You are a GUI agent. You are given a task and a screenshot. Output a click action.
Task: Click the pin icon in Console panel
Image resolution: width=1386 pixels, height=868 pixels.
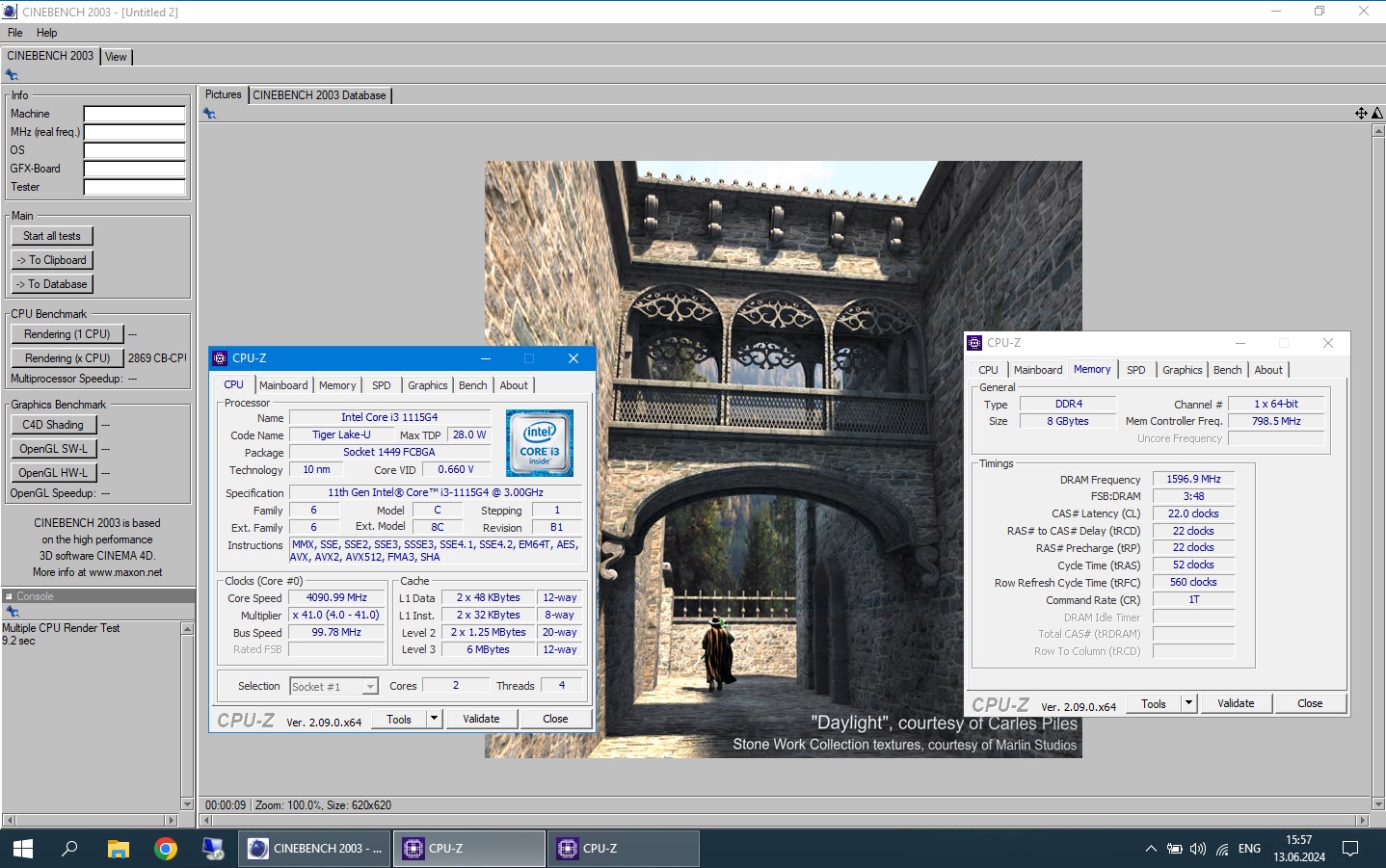tap(13, 612)
